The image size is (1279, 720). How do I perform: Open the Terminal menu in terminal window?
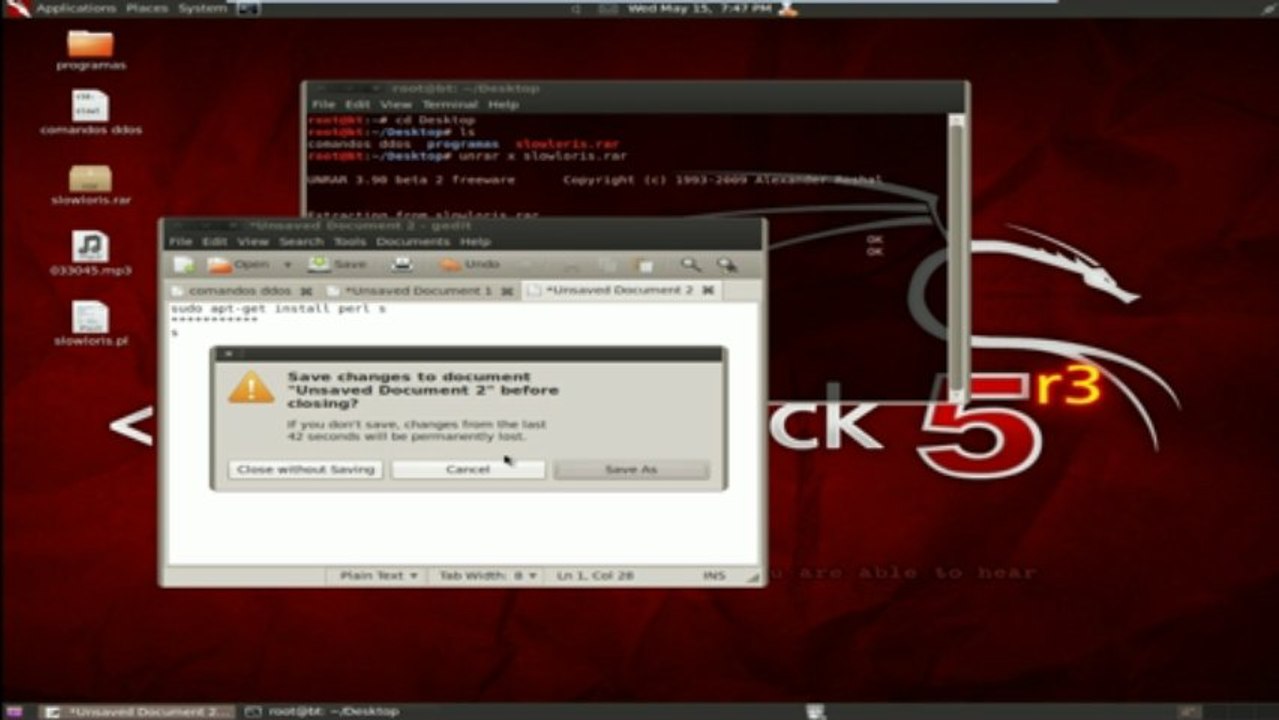[x=450, y=104]
